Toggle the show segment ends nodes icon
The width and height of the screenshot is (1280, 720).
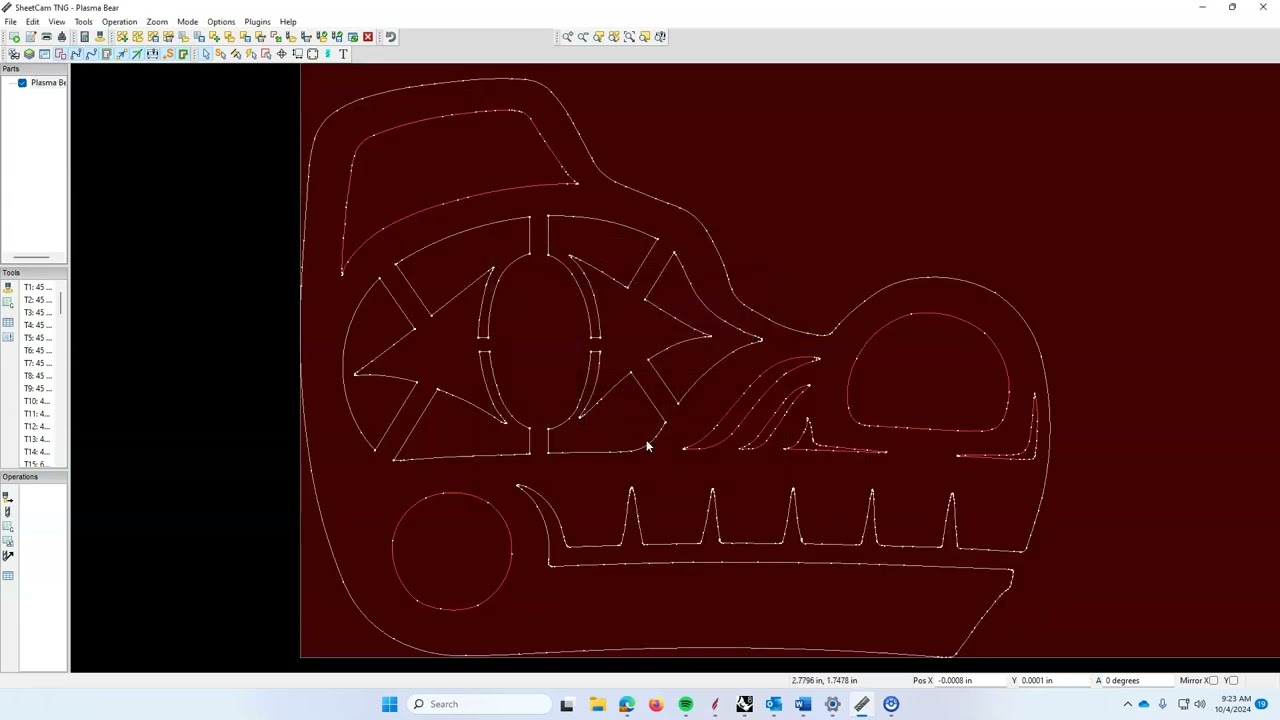click(x=75, y=54)
